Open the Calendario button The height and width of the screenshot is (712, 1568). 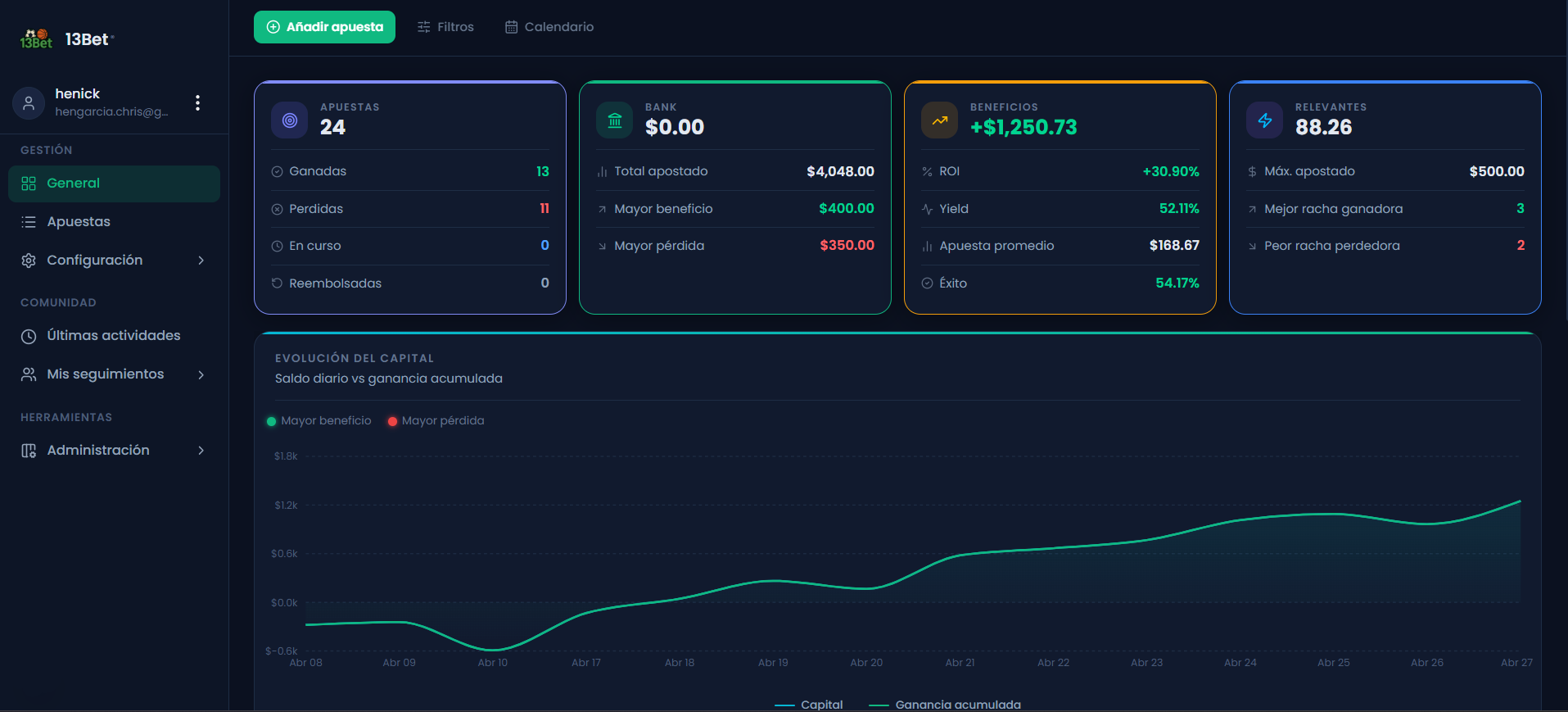coord(549,27)
